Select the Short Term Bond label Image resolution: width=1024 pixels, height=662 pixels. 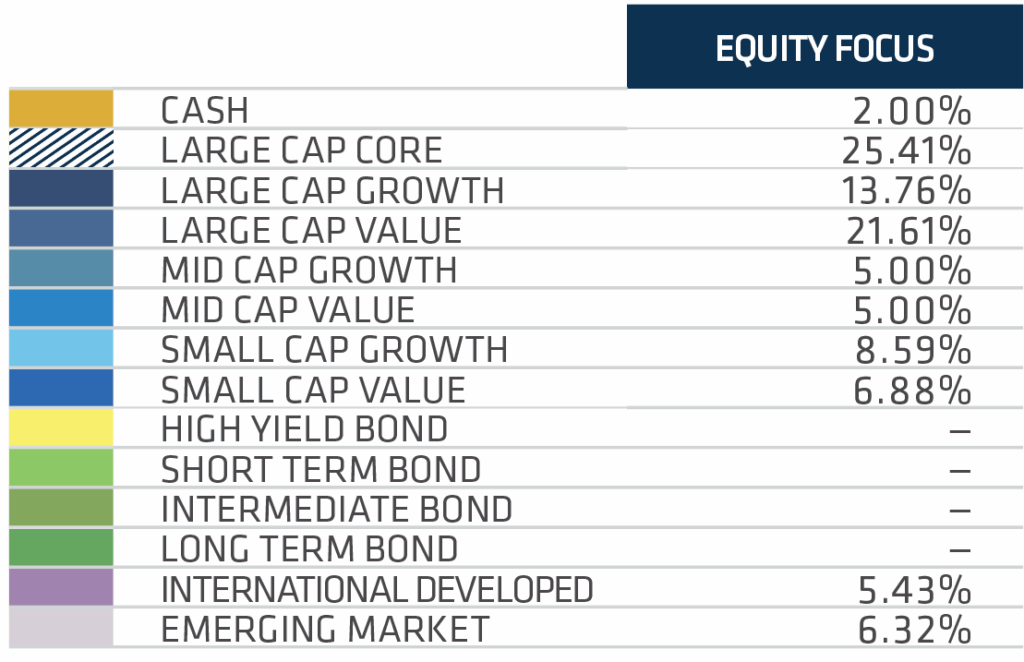[320, 469]
